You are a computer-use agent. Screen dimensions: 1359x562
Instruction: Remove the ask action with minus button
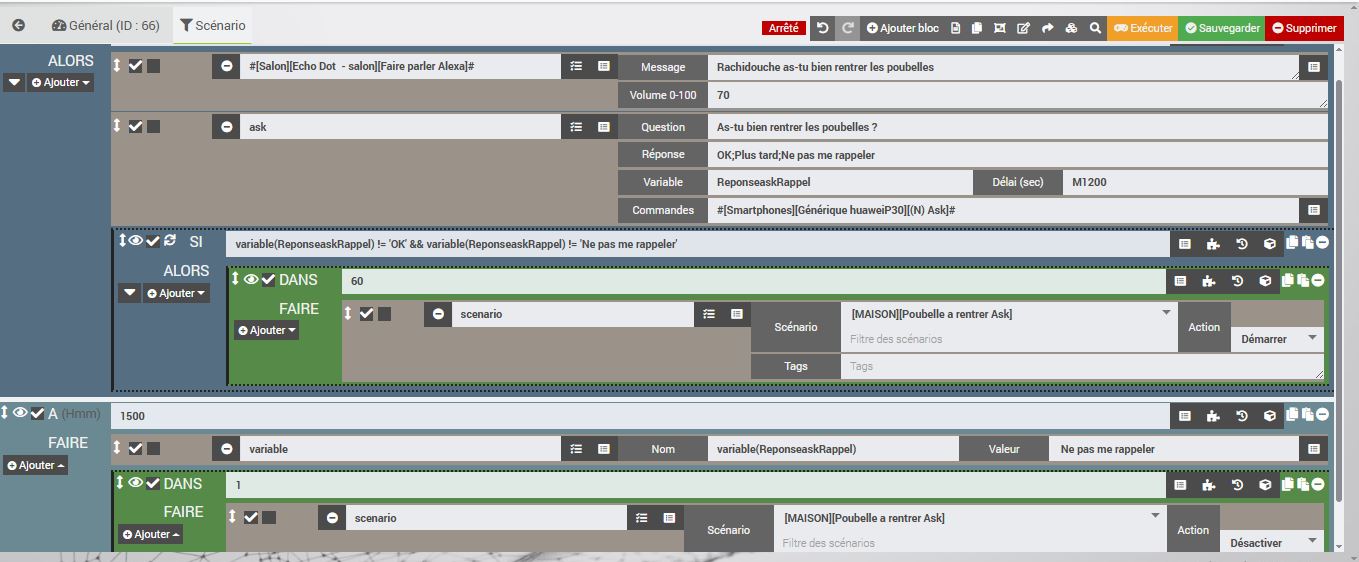(227, 127)
